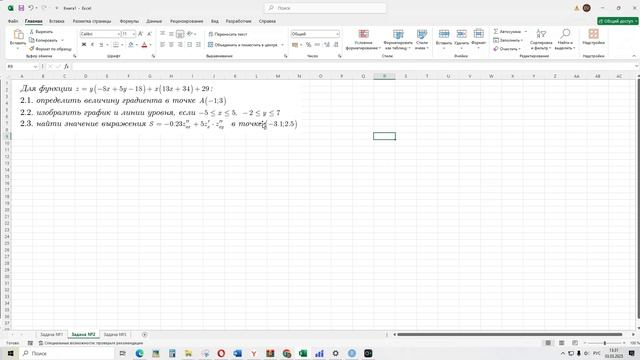Screen dimensions: 640x360
Task: Click the Share (Общий доступ) button
Action: [618, 21]
